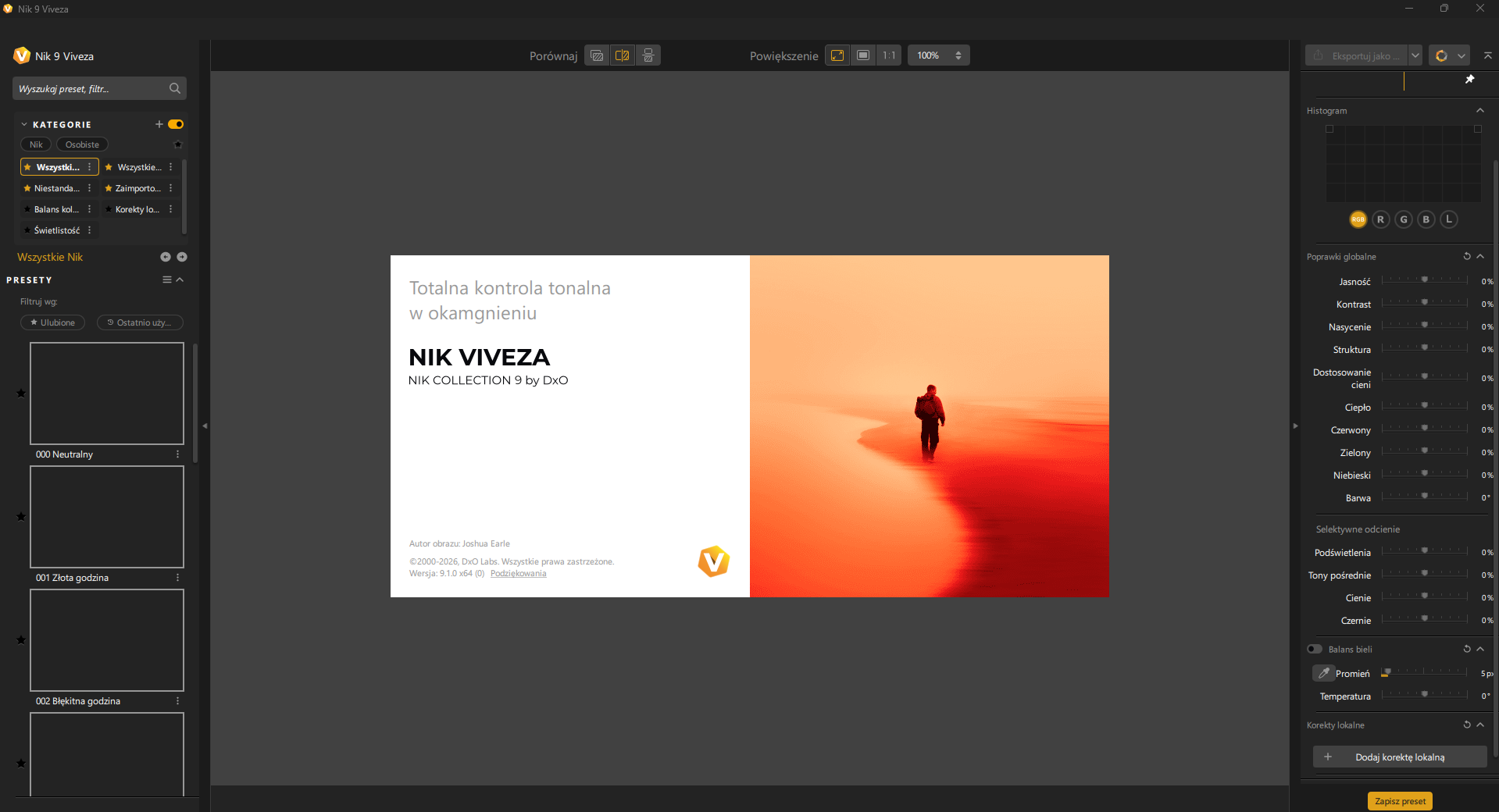
Task: Click the favorites star filter beside Osobiste
Action: [178, 144]
